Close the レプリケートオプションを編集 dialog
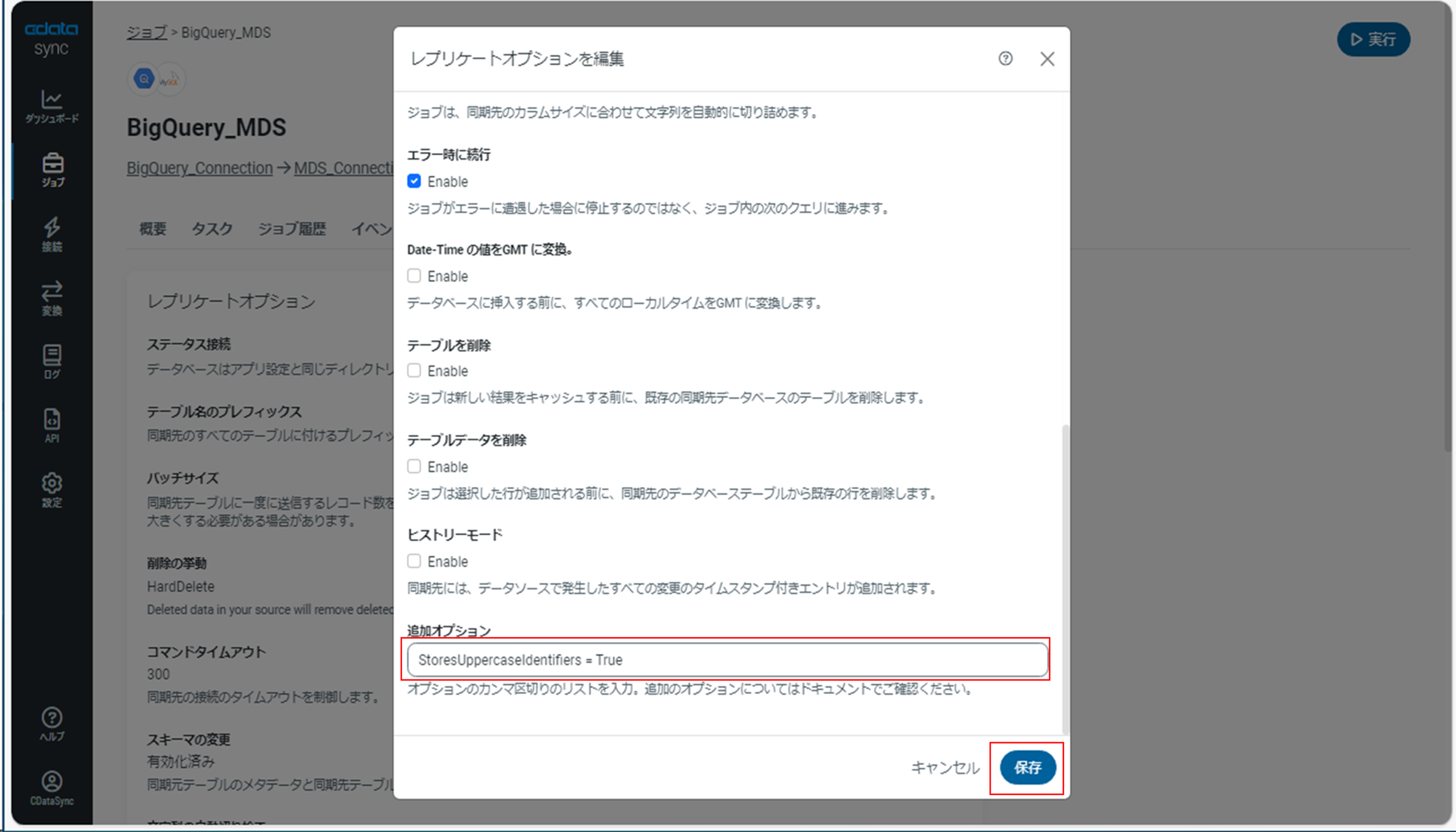 (1047, 59)
